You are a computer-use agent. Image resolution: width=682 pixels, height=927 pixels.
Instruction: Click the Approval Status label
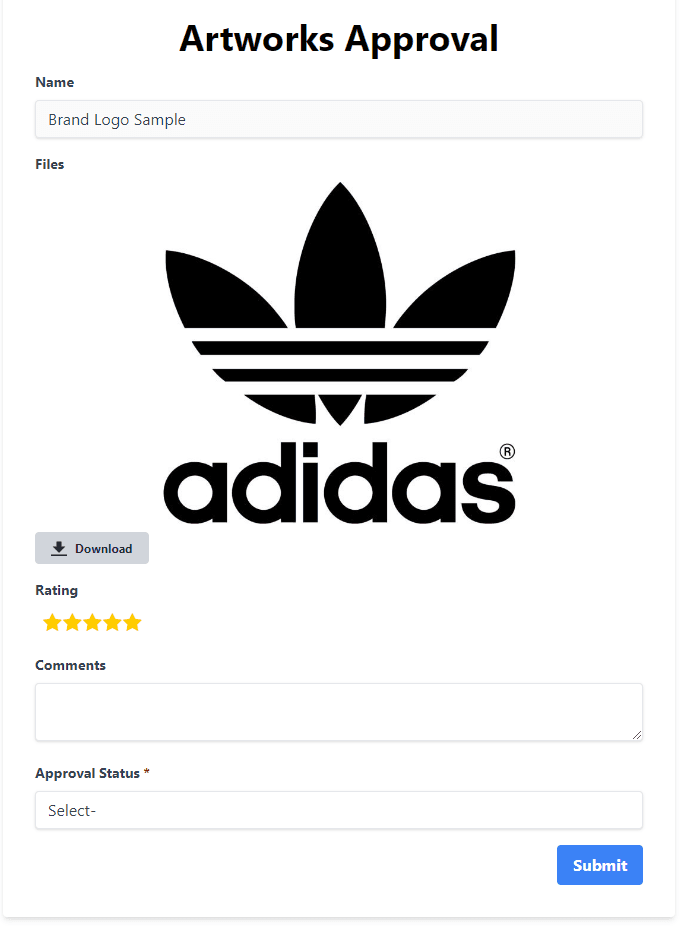(x=88, y=773)
